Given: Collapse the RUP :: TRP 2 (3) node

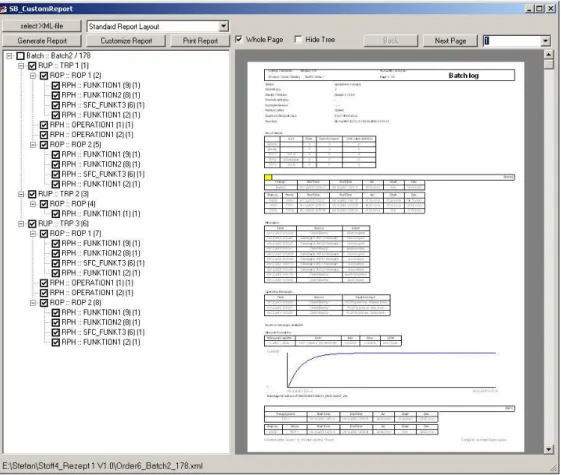Looking at the screenshot, I should click(21, 194).
